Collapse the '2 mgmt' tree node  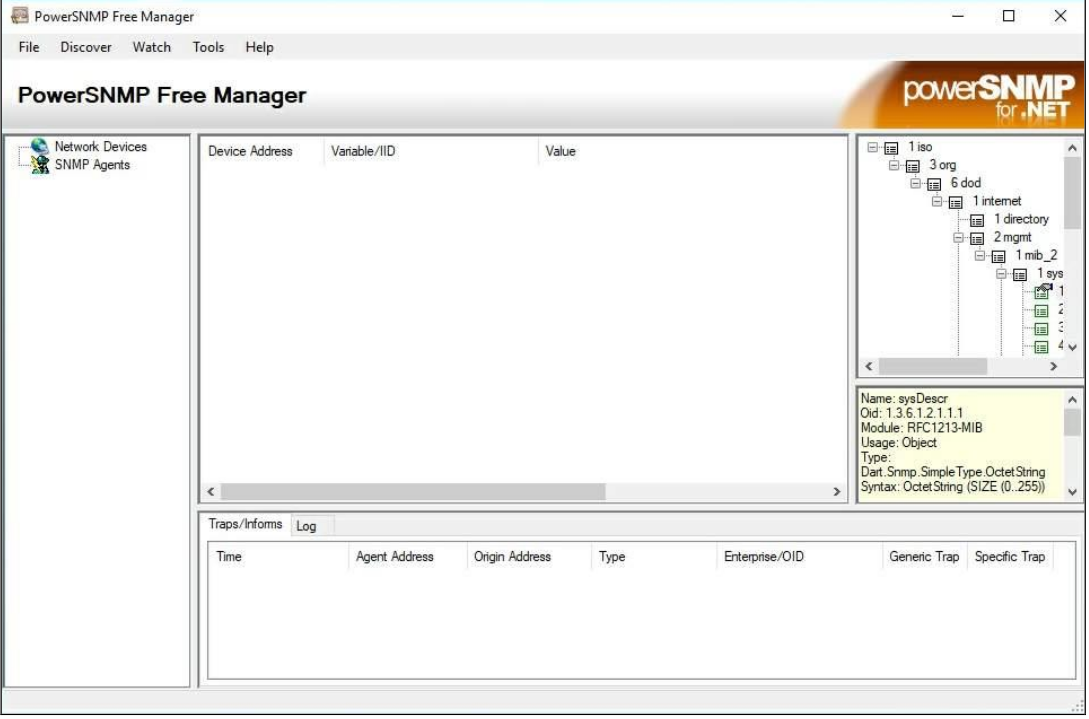(958, 238)
